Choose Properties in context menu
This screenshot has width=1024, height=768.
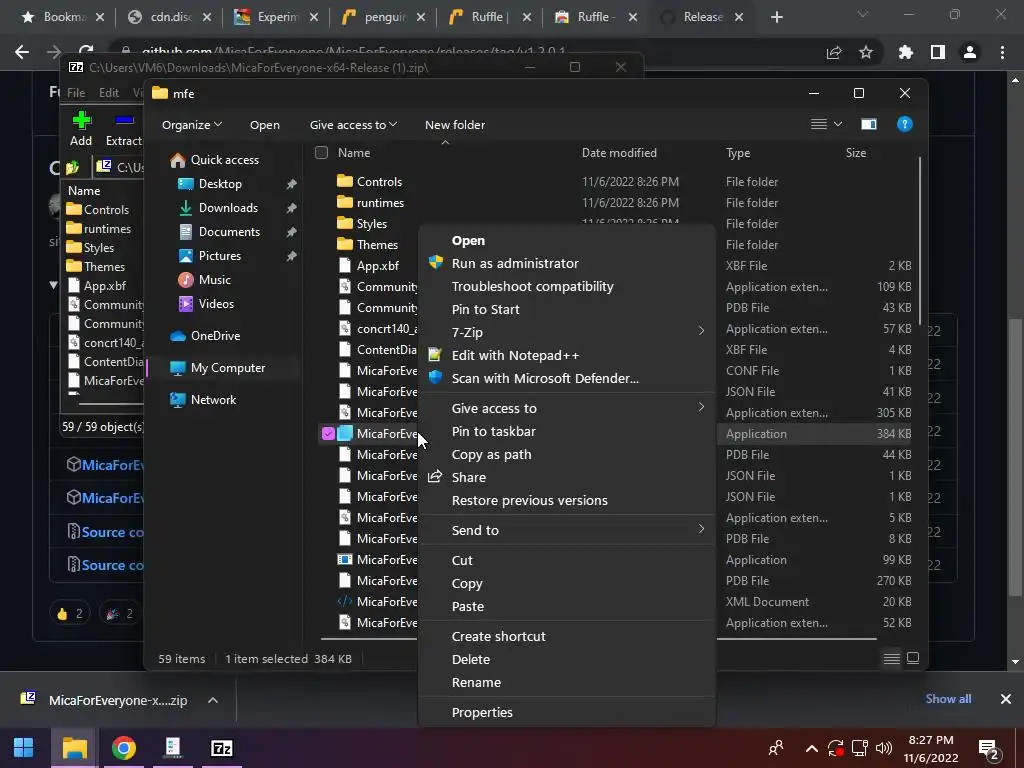(x=566, y=712)
